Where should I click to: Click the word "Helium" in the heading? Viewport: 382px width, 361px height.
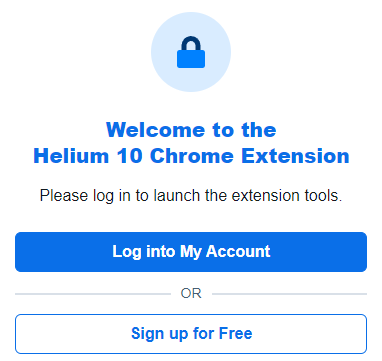[71, 156]
